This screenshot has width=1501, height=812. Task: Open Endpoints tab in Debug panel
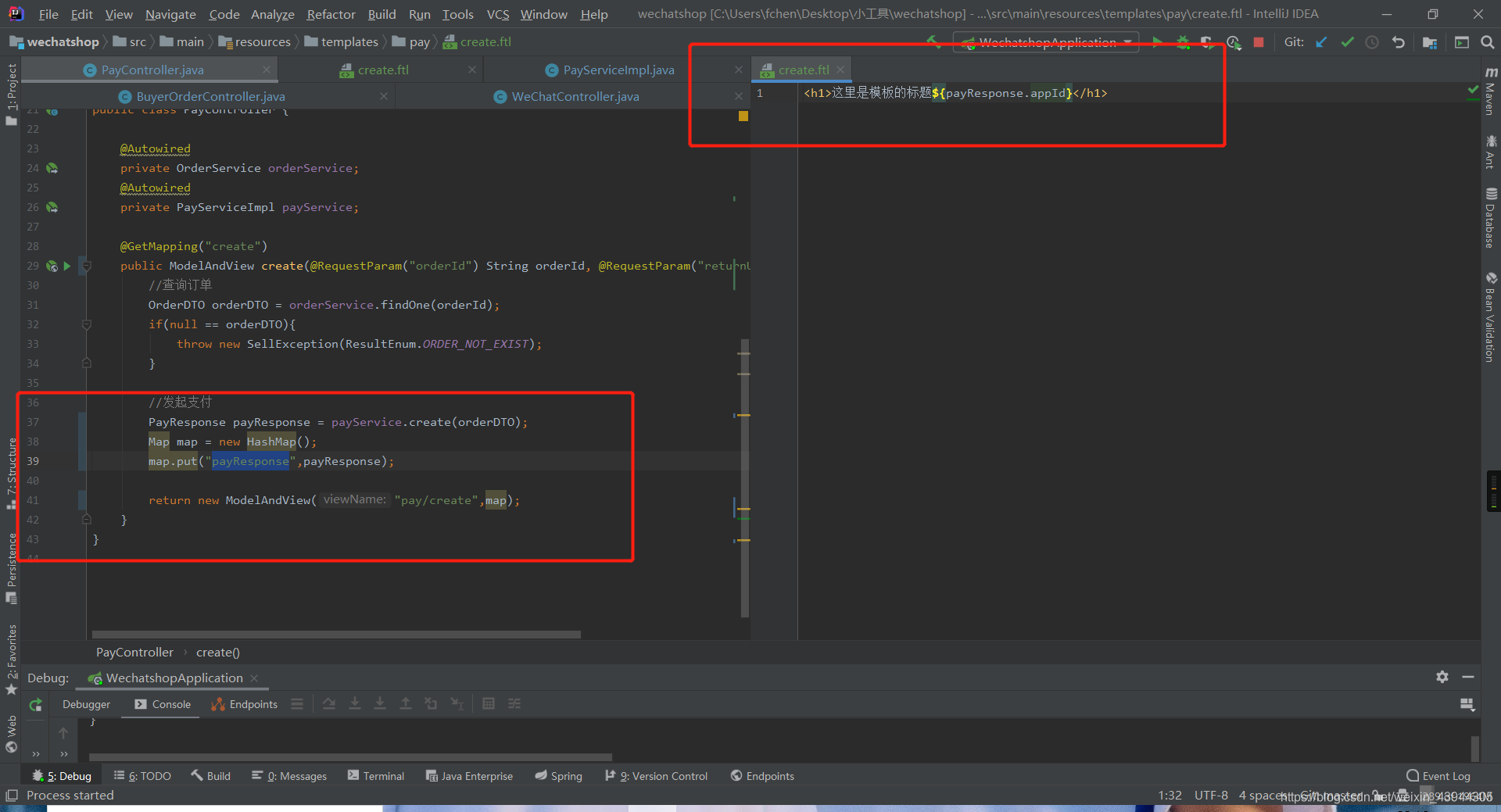244,704
